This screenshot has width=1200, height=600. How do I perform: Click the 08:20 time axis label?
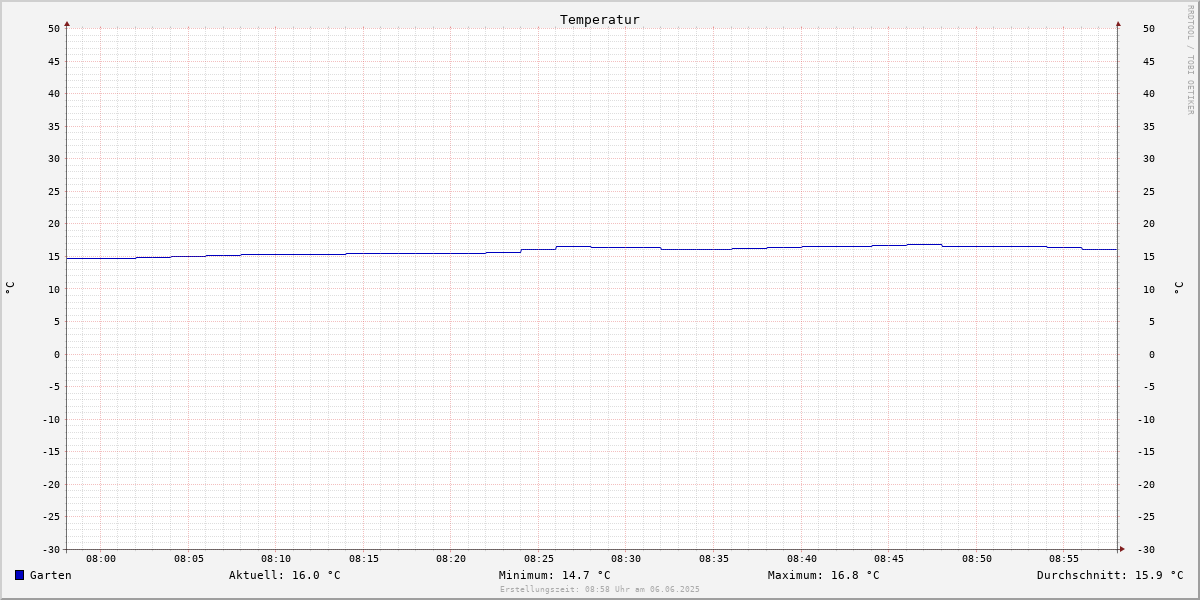click(451, 559)
